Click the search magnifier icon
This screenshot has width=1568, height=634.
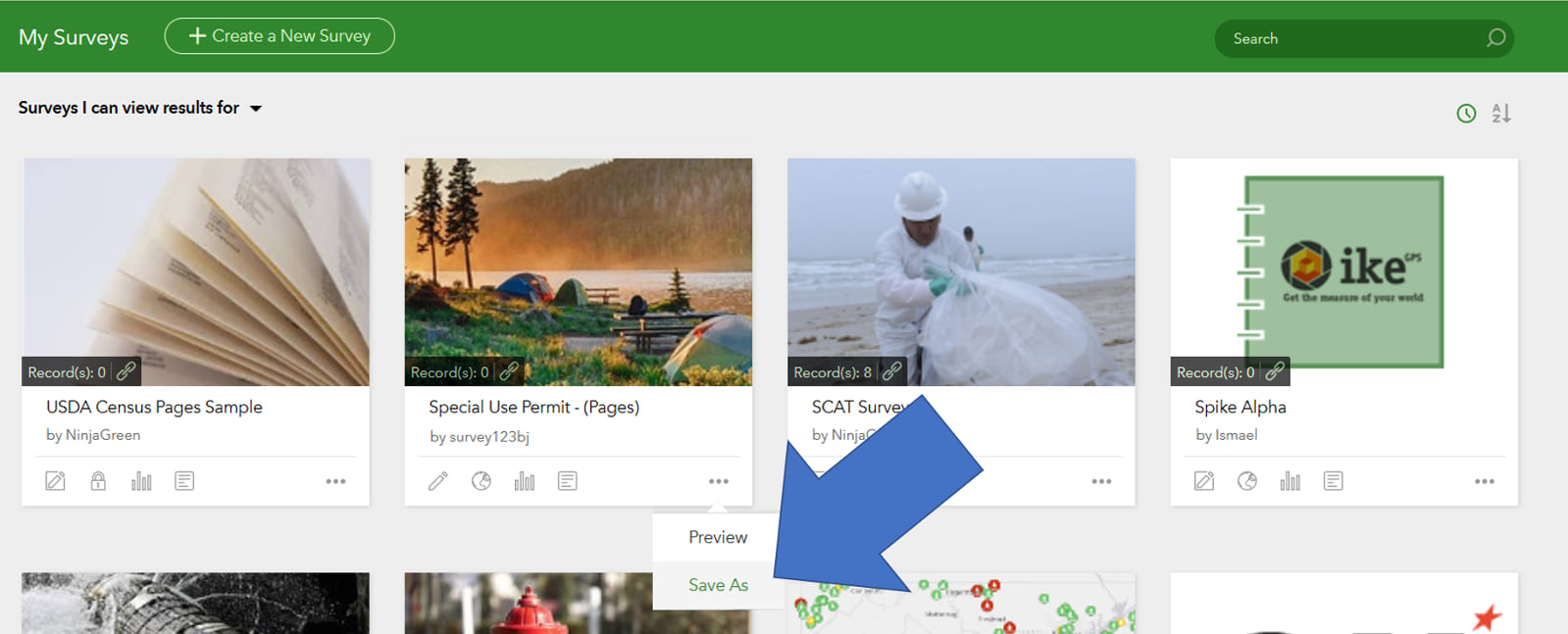(1495, 38)
